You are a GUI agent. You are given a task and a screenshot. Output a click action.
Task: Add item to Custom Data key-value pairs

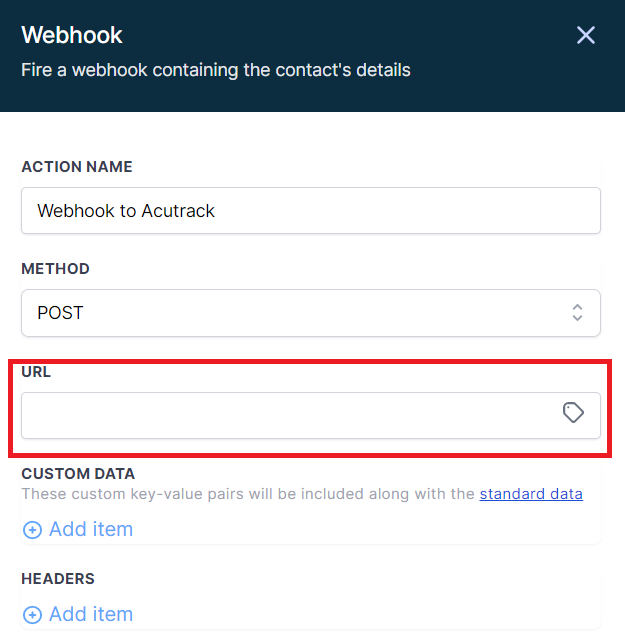78,529
